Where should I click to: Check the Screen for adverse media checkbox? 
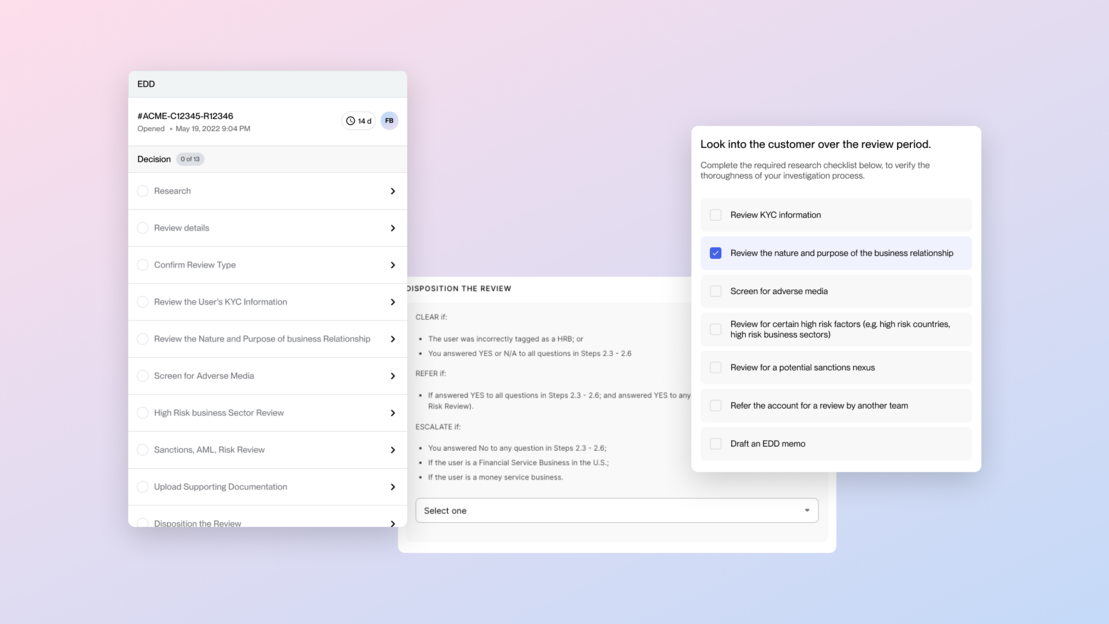(716, 291)
